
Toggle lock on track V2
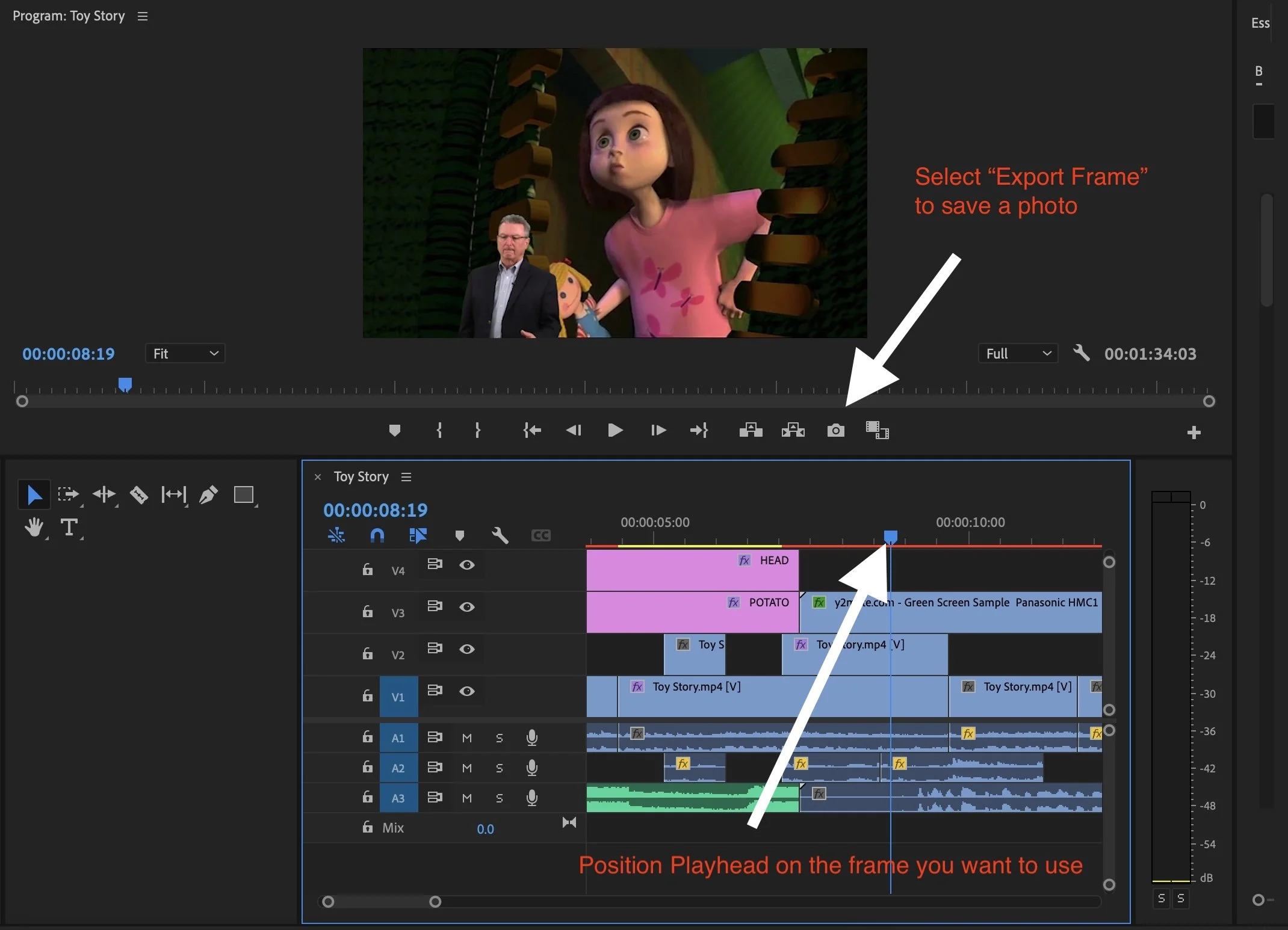tap(368, 654)
